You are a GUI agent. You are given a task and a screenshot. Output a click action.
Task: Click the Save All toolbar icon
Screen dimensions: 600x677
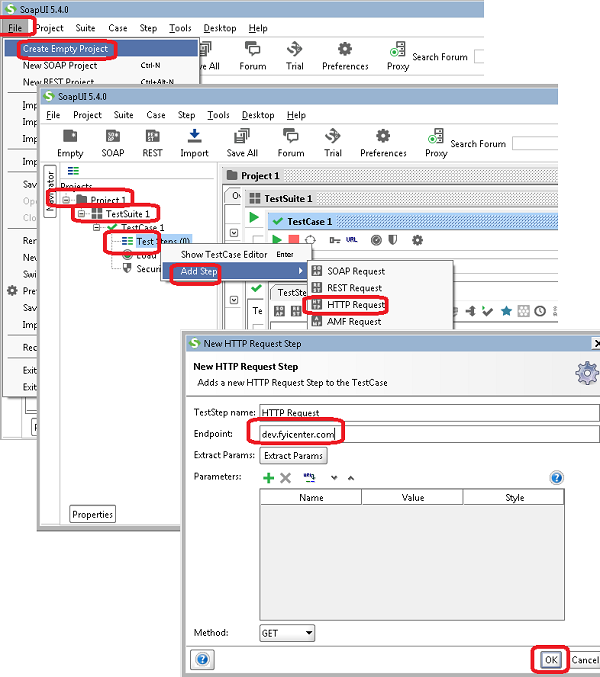[242, 141]
